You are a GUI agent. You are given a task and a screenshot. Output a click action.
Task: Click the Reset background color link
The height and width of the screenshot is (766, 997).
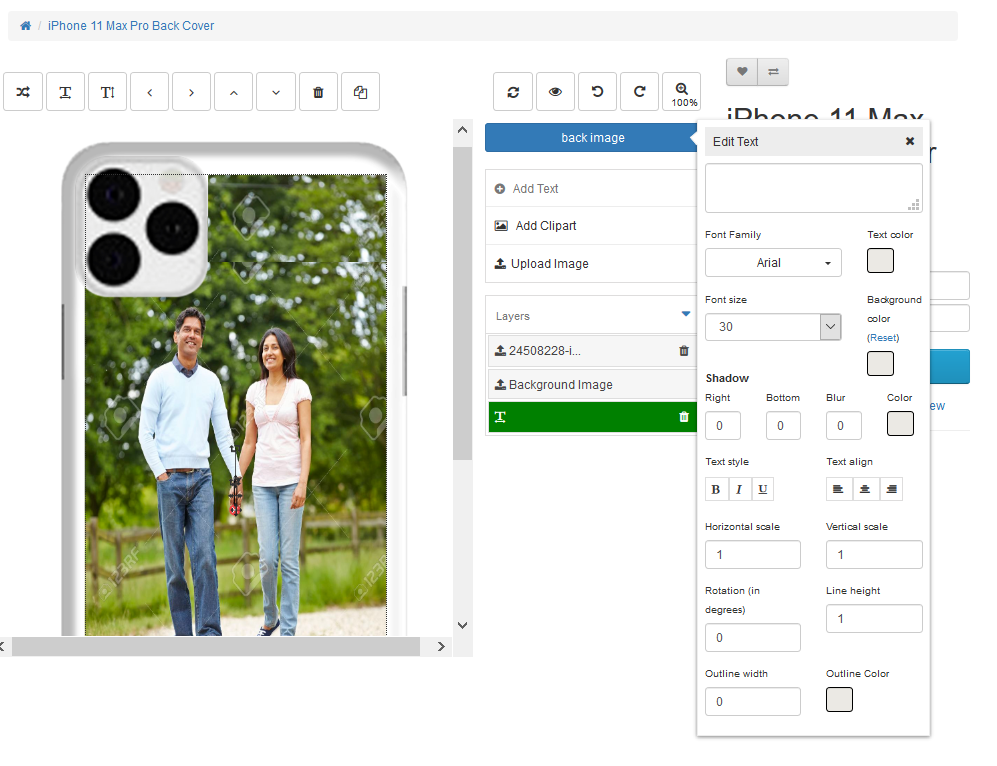click(883, 338)
